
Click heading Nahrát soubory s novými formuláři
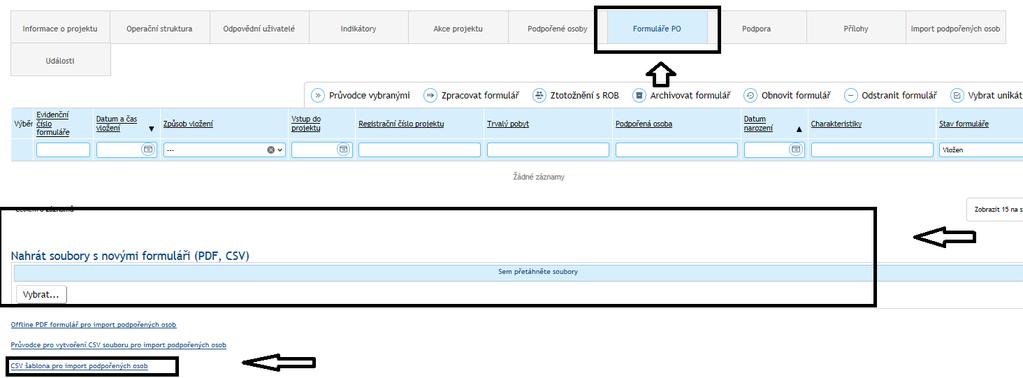(130, 256)
